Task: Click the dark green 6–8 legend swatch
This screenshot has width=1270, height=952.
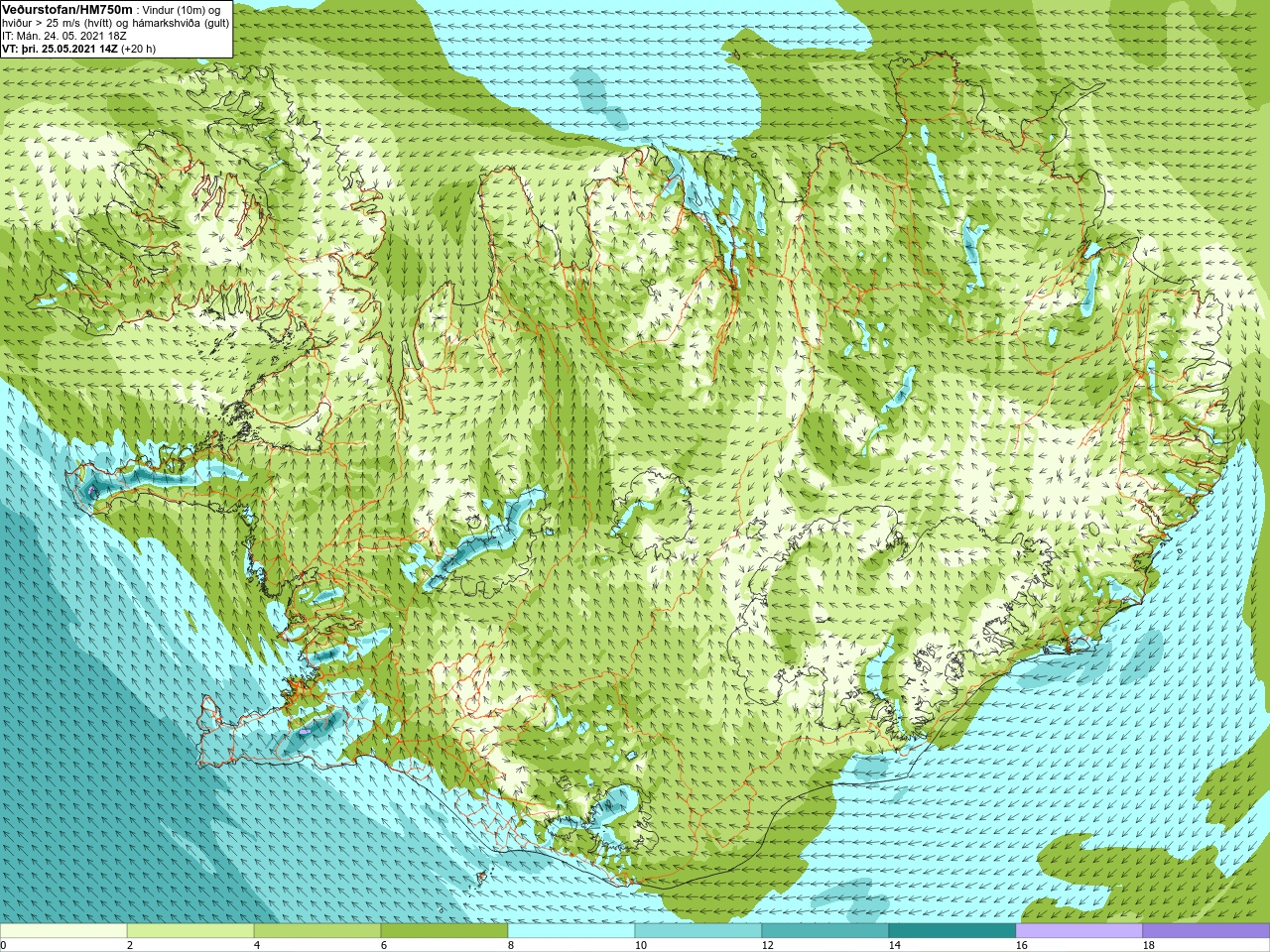Action: (444, 931)
